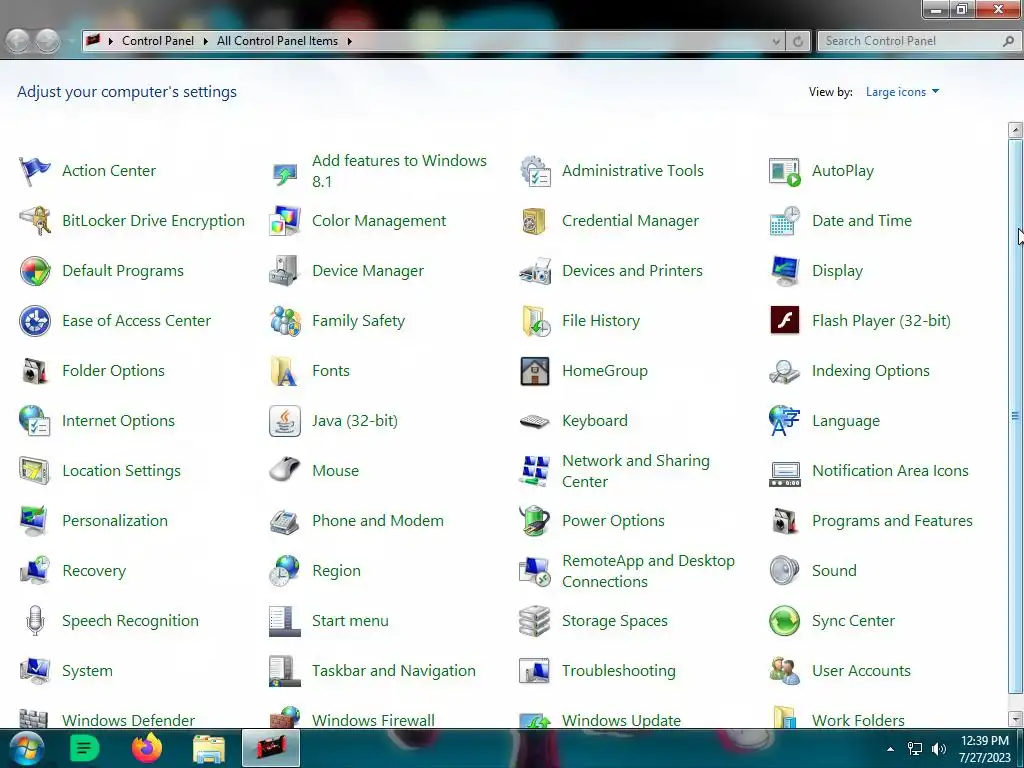Open the Windows Start button
Image resolution: width=1024 pixels, height=768 pixels.
[26, 748]
